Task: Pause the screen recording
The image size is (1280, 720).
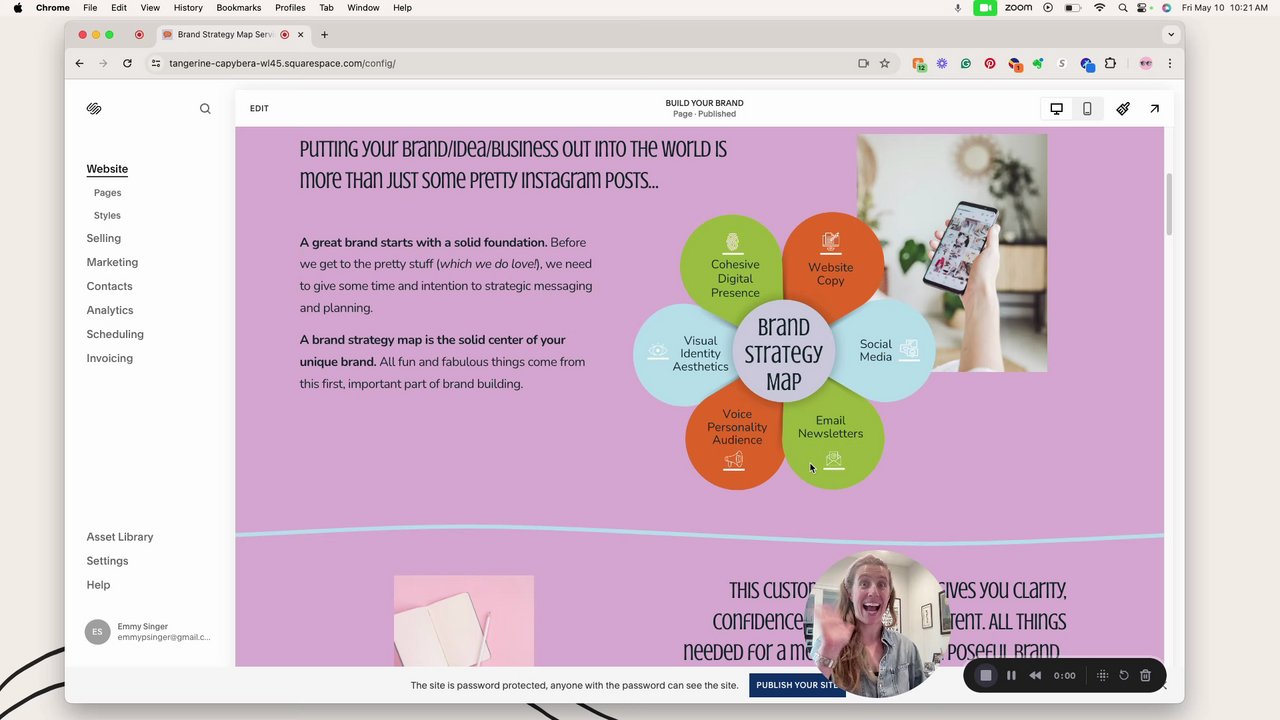Action: [1011, 675]
